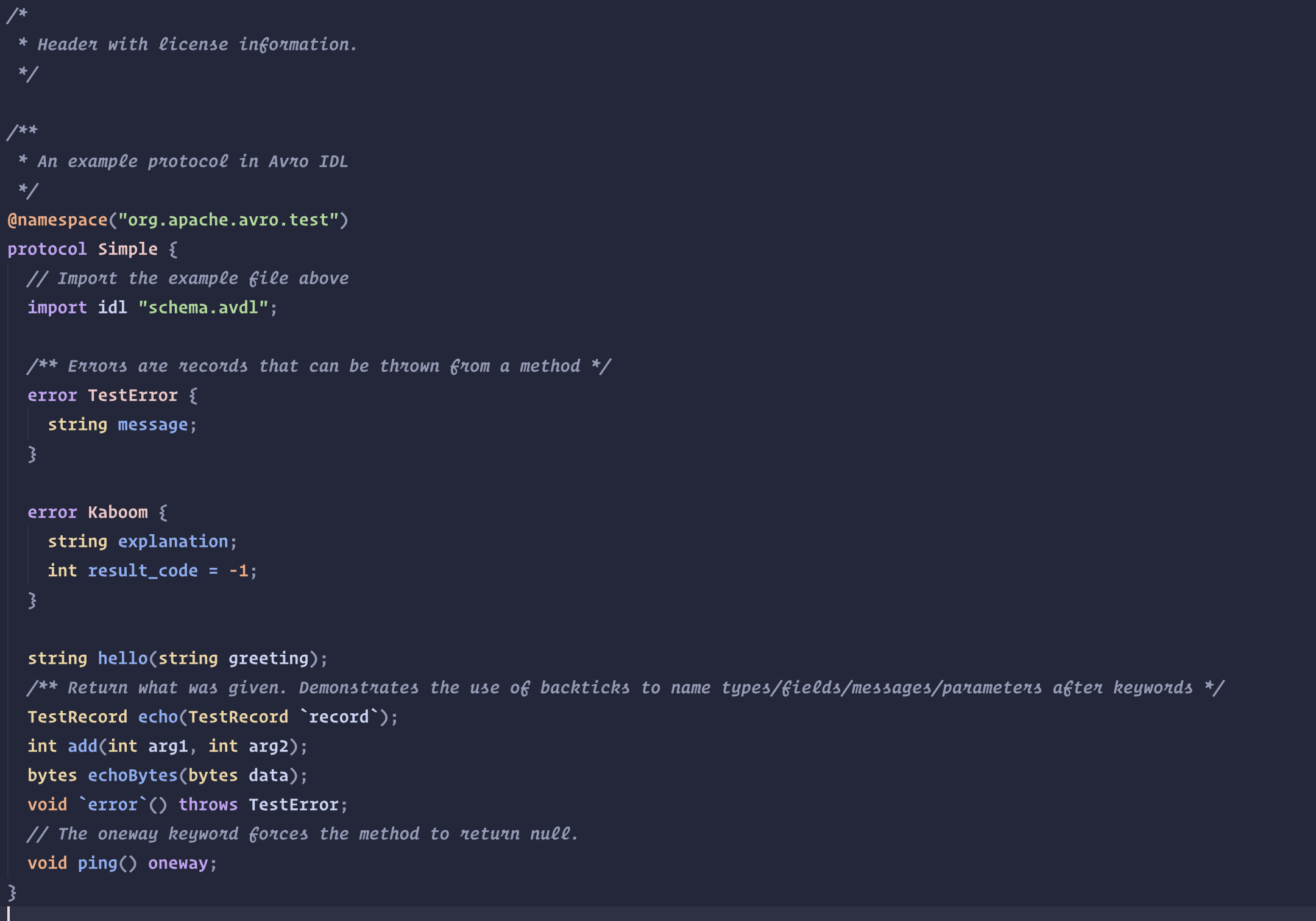Click the "org.apache.avro.test" string
Screen dimensions: 1316x921
tap(228, 220)
